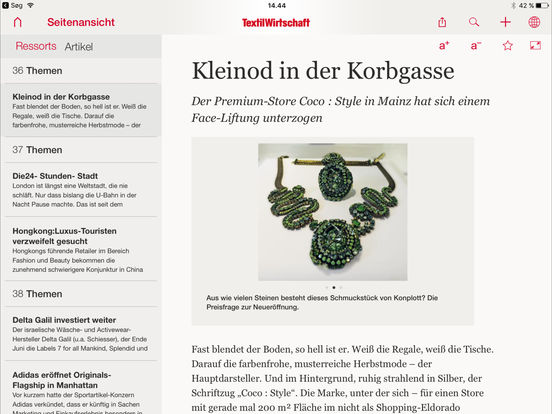Tap the image gallery page dots
The image size is (552, 414).
[334, 288]
